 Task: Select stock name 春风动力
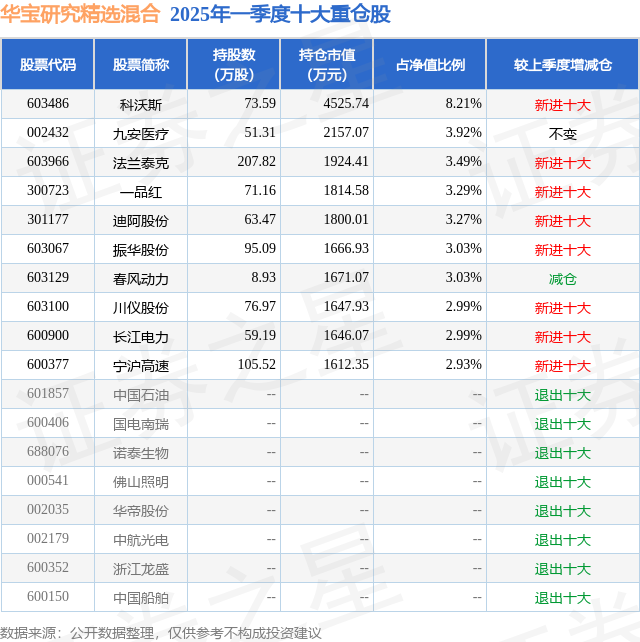[141, 280]
